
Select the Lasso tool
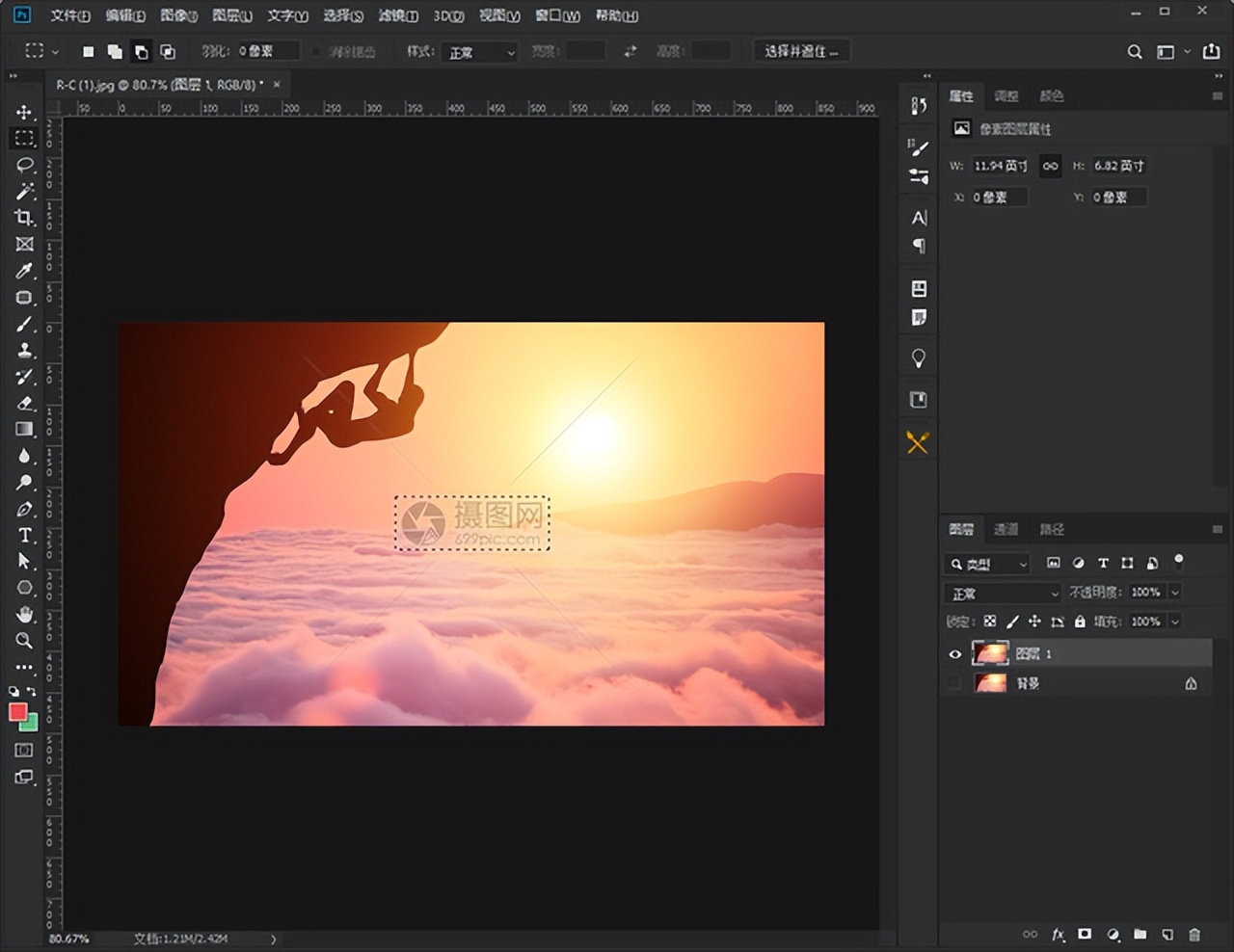(24, 165)
